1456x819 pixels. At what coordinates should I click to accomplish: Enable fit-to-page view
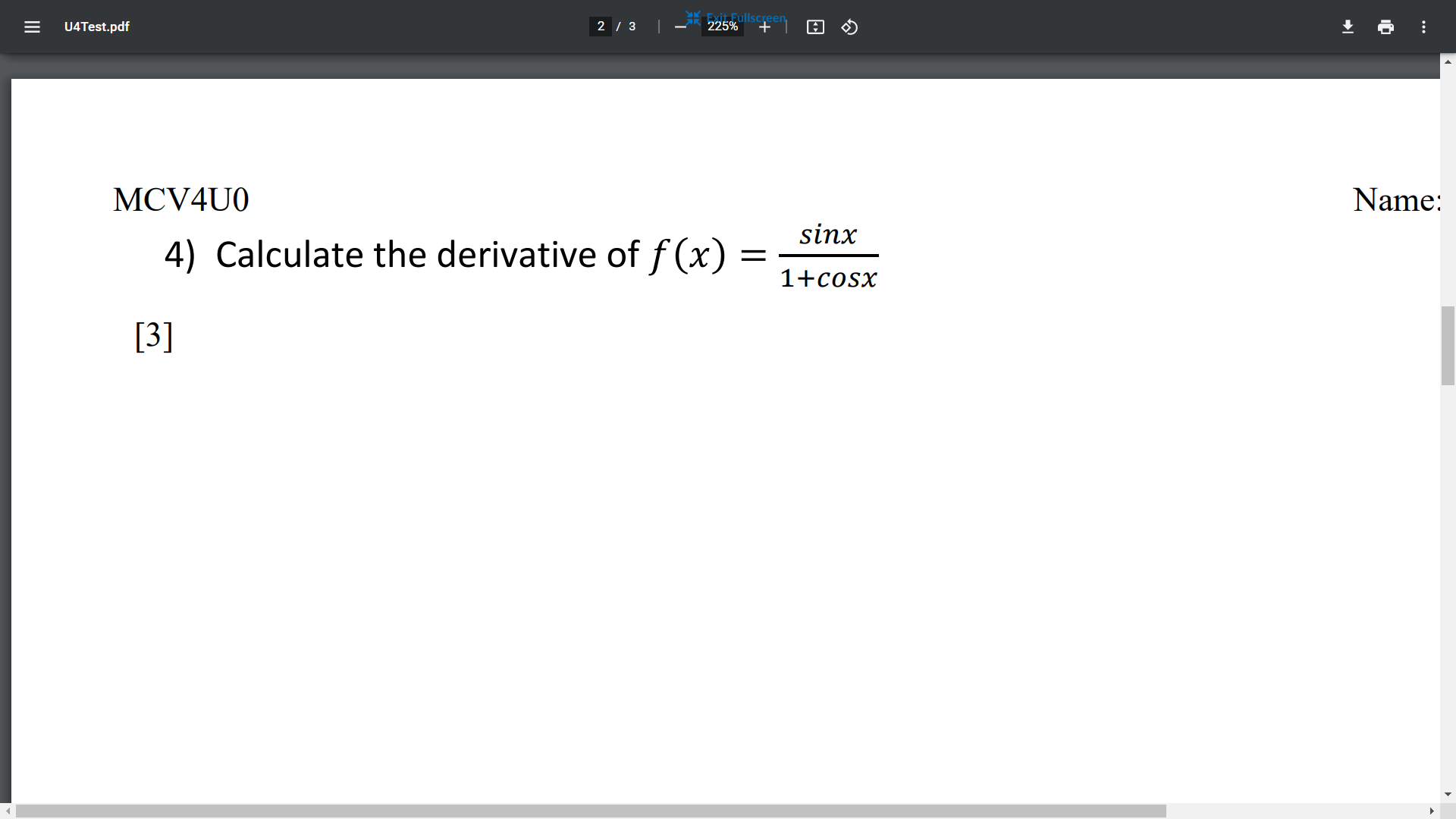(x=815, y=27)
